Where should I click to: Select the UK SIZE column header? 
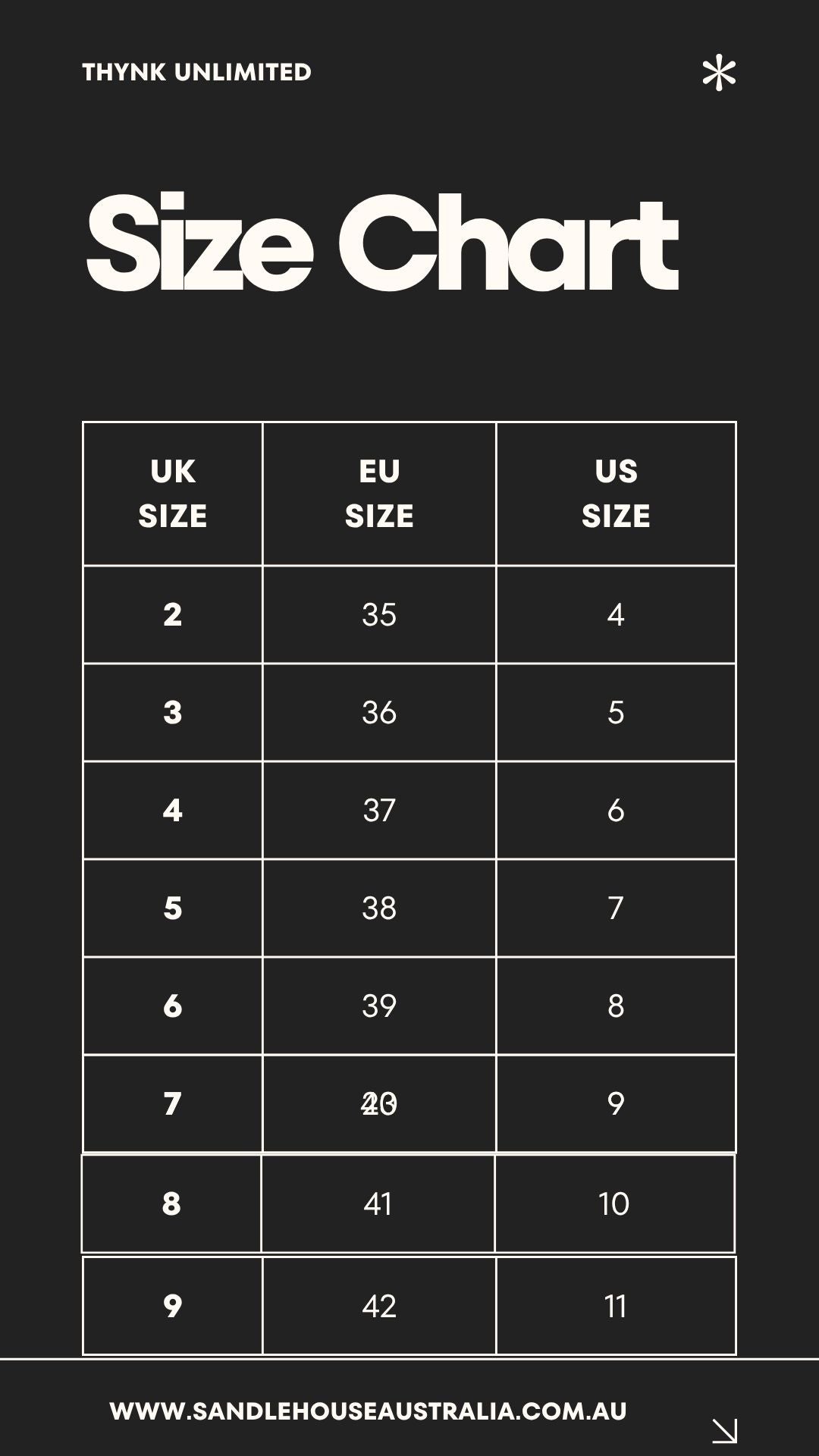click(x=173, y=494)
